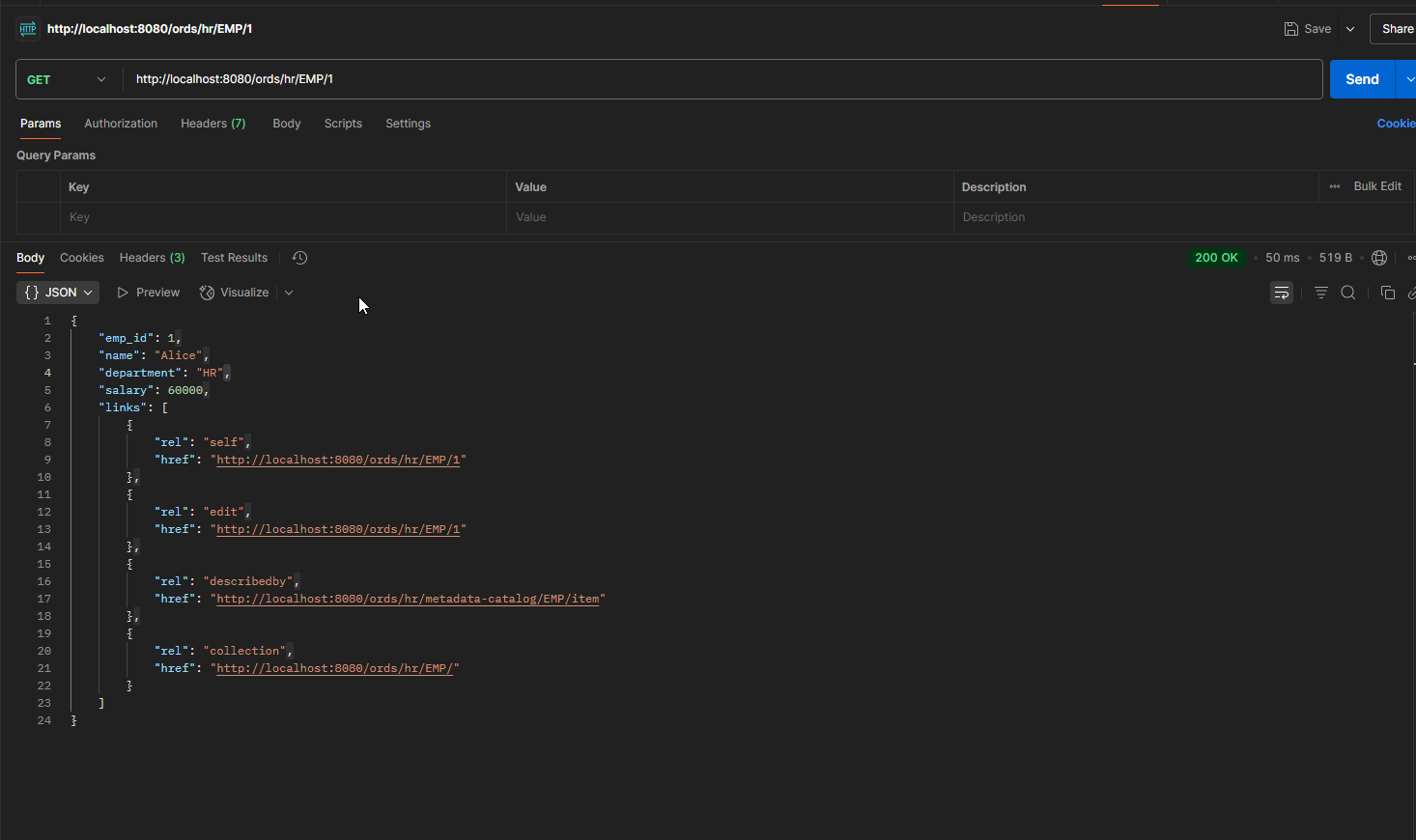The width and height of the screenshot is (1416, 840).
Task: Click the "links" key on line 6
Action: point(123,407)
